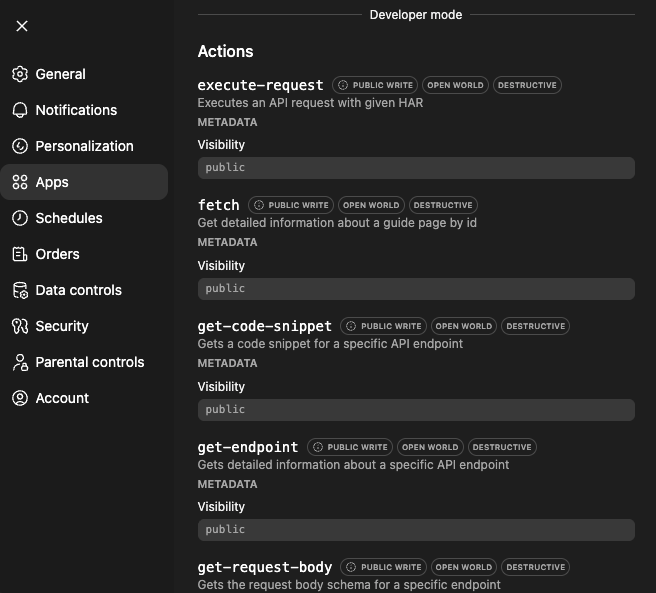
Task: Click the get-endpoint action name
Action: point(248,447)
